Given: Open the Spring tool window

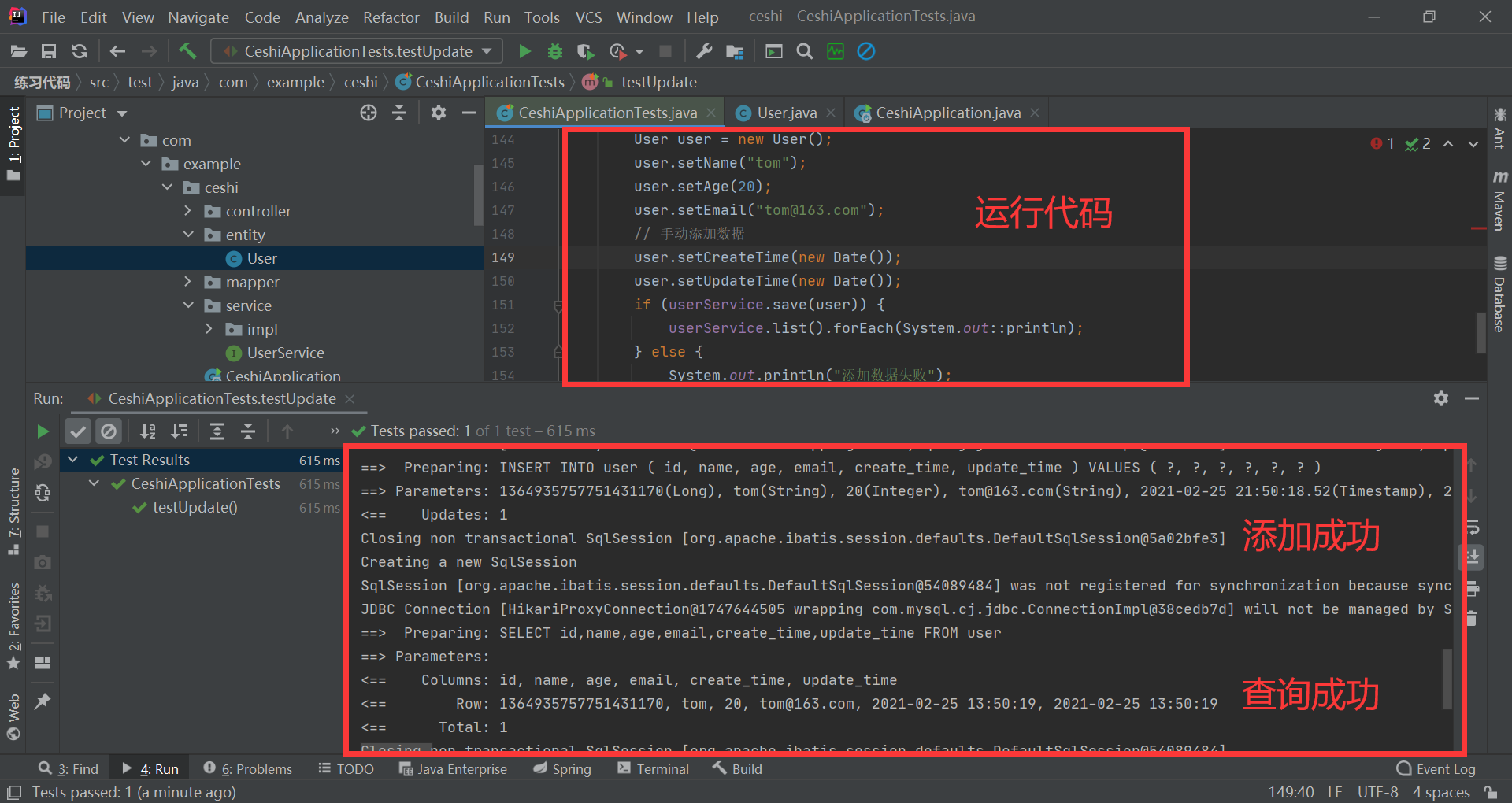Looking at the screenshot, I should tap(562, 768).
